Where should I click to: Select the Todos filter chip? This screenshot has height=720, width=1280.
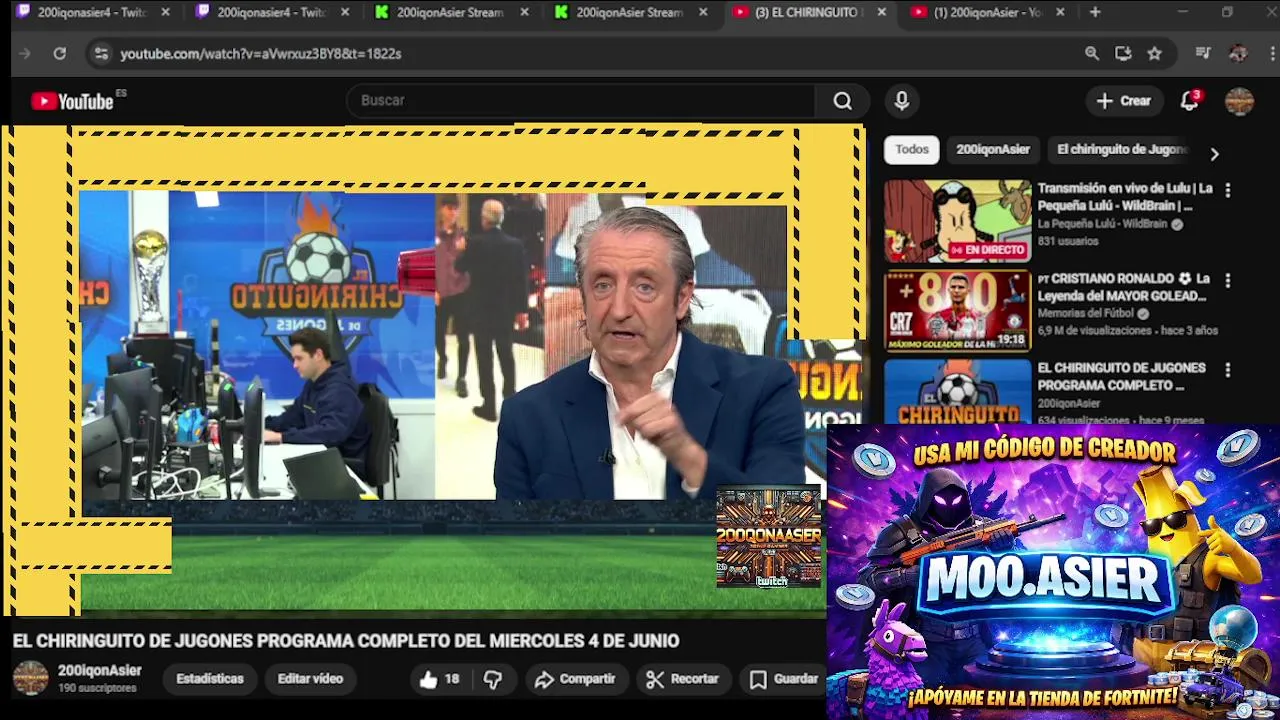(x=911, y=149)
